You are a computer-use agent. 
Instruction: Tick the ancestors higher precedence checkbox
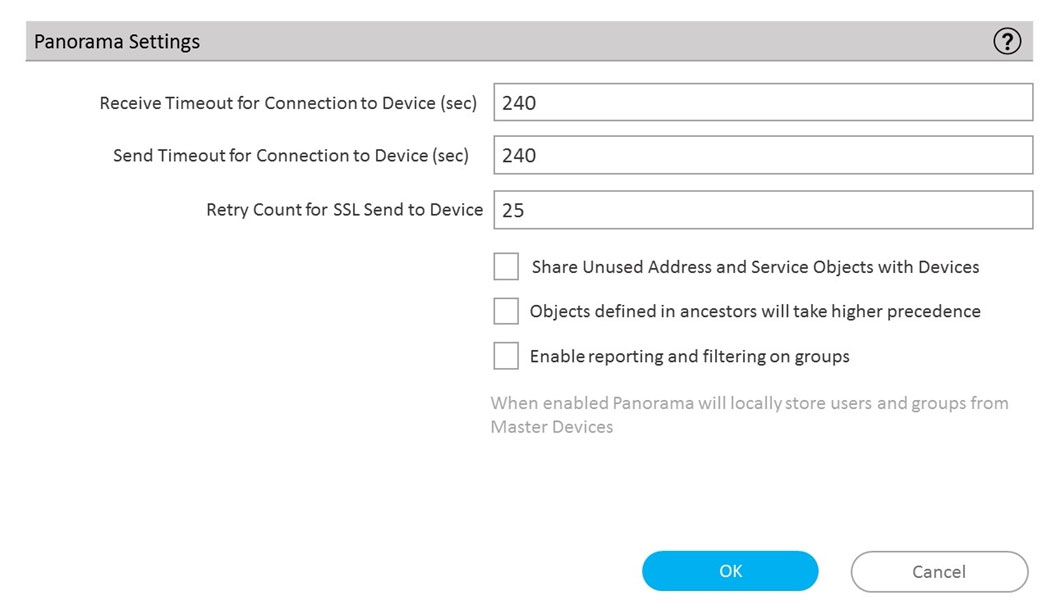506,311
